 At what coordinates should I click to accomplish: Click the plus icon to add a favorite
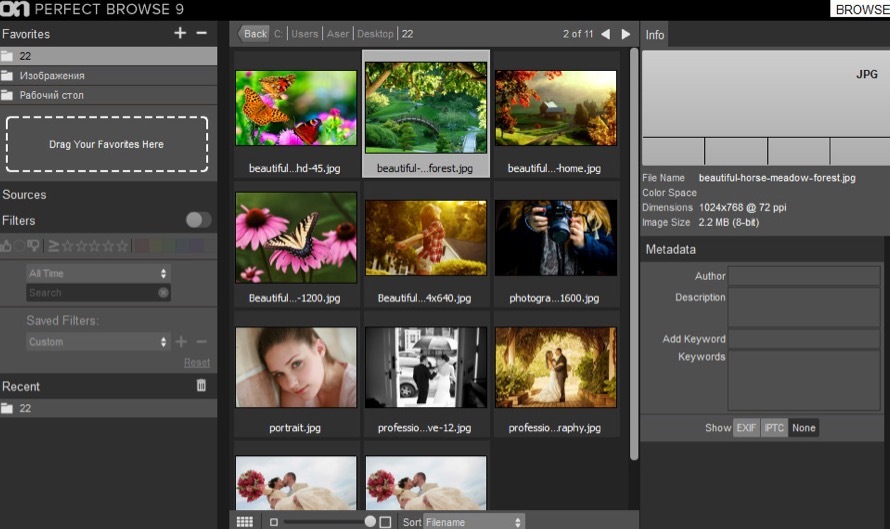[x=180, y=33]
